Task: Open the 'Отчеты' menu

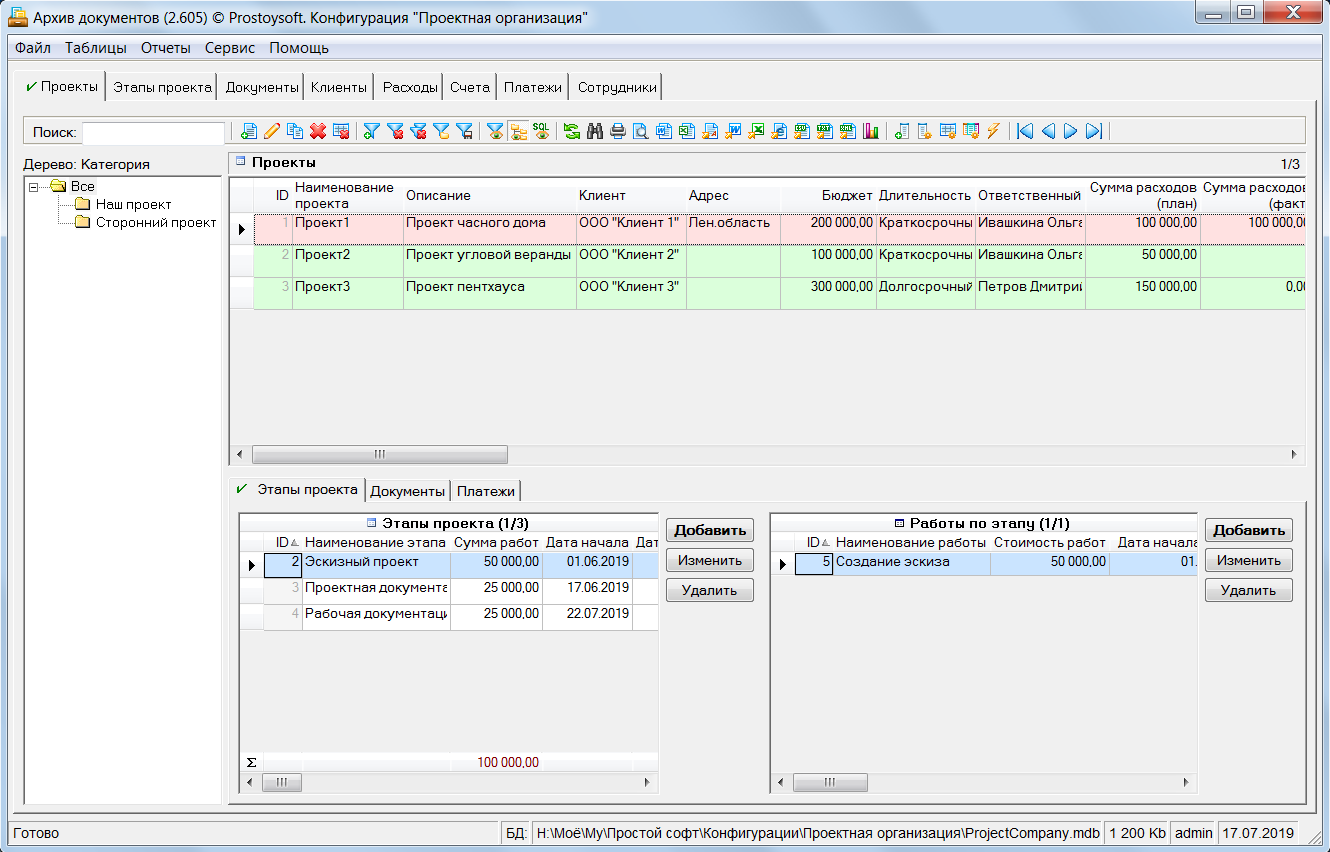Action: [x=165, y=48]
